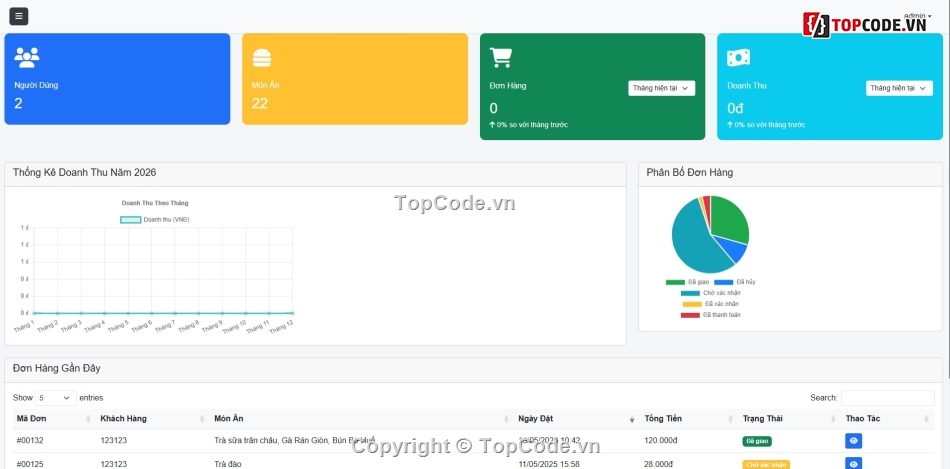Toggle Đã hủy legend in pie chart
The image size is (950, 469).
(735, 282)
